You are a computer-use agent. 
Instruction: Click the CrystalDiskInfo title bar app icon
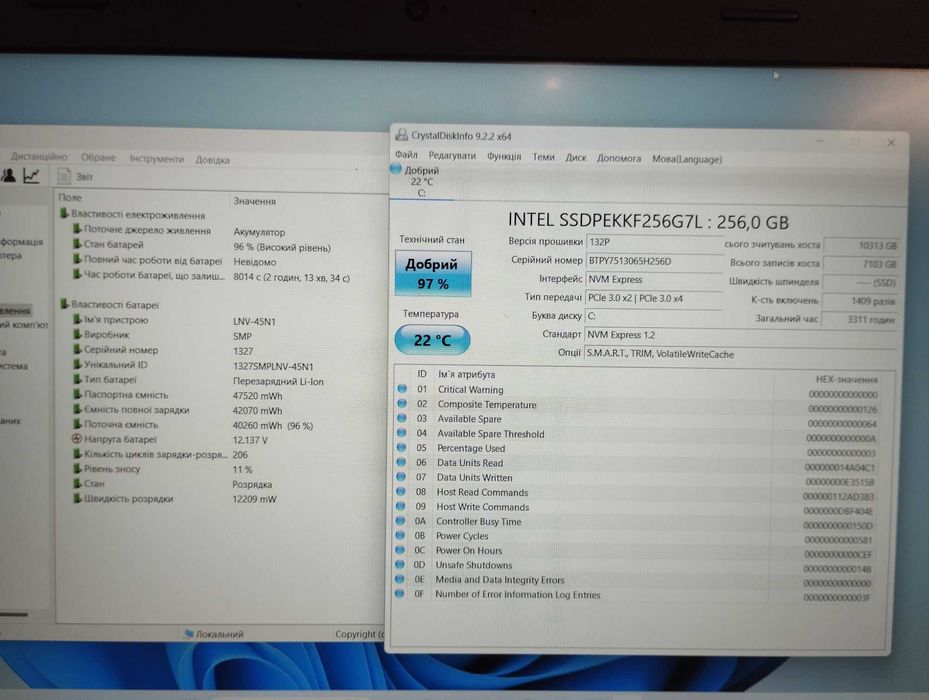402,135
